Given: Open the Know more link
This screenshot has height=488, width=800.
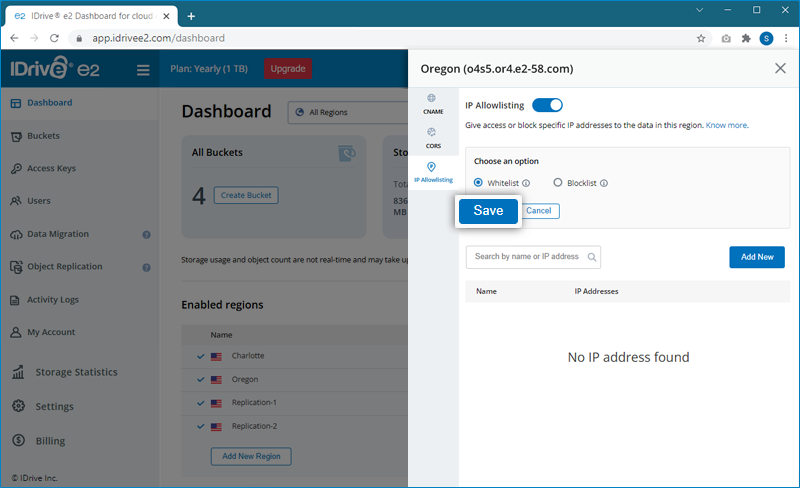Looking at the screenshot, I should [727, 125].
